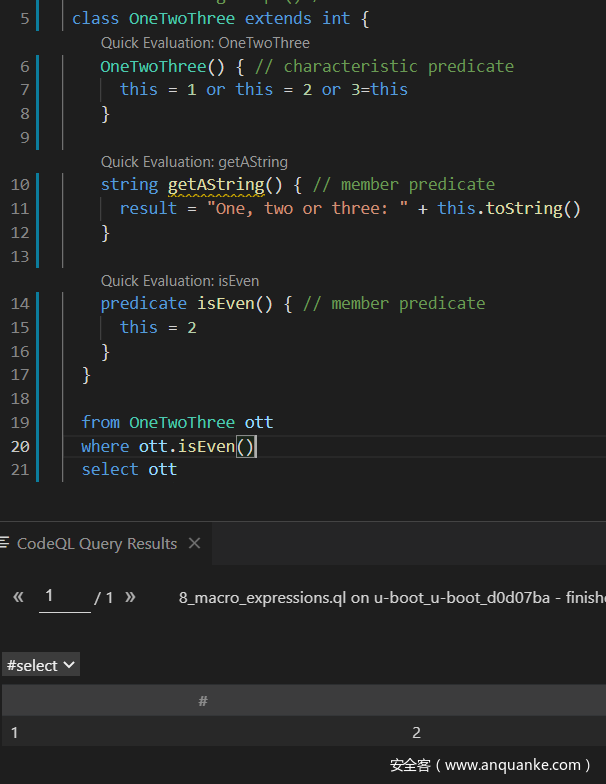Run Quick Evaluation: OneTwoThree code lens

click(205, 43)
